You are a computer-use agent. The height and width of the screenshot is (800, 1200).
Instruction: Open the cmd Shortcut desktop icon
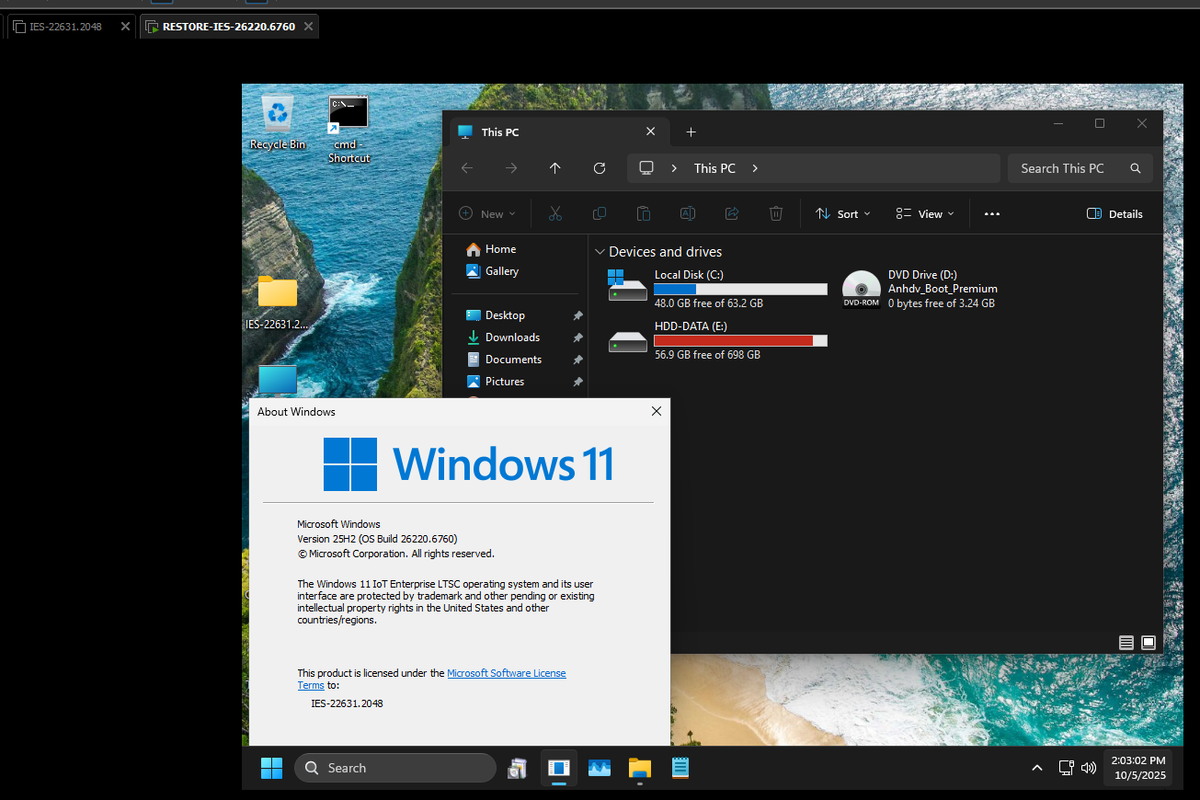click(x=348, y=130)
